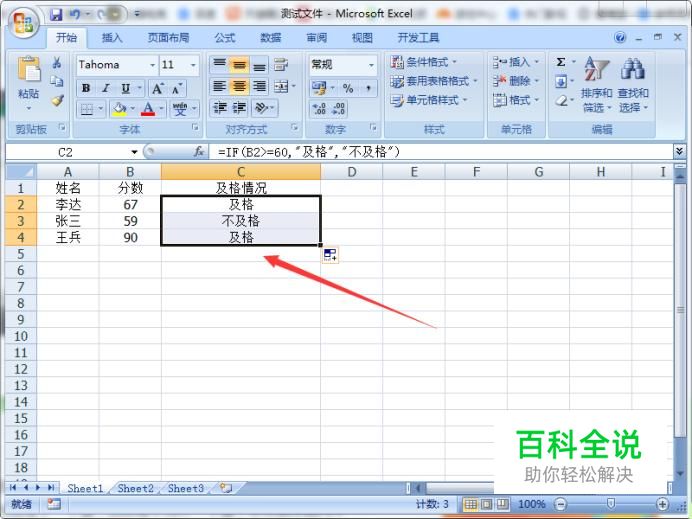This screenshot has height=519, width=692.
Task: Open 单元格样式 cell styles menu
Action: (x=429, y=100)
